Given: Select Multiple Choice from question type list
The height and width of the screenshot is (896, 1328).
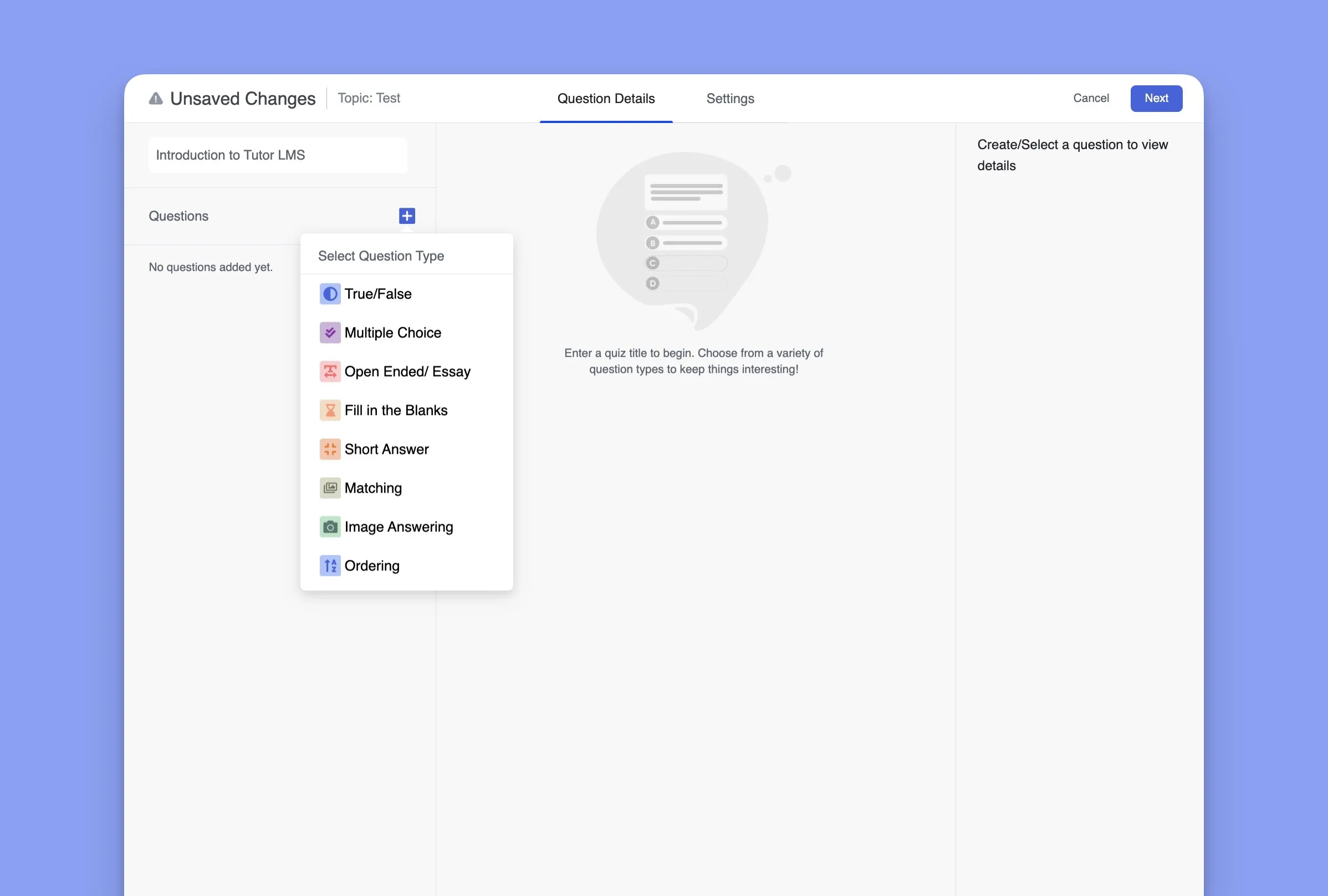Looking at the screenshot, I should 392,333.
